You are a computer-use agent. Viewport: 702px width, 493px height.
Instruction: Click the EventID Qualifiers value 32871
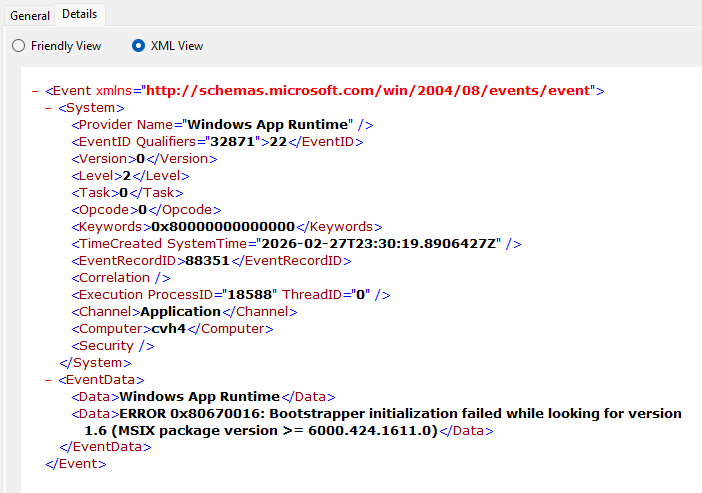click(232, 141)
